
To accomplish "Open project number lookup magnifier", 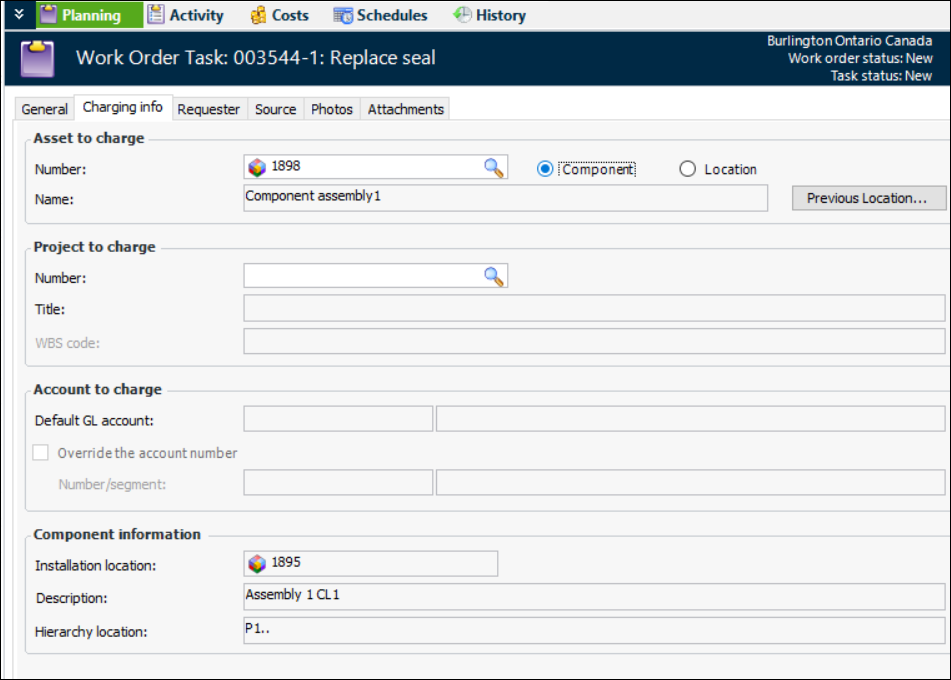I will 494,277.
